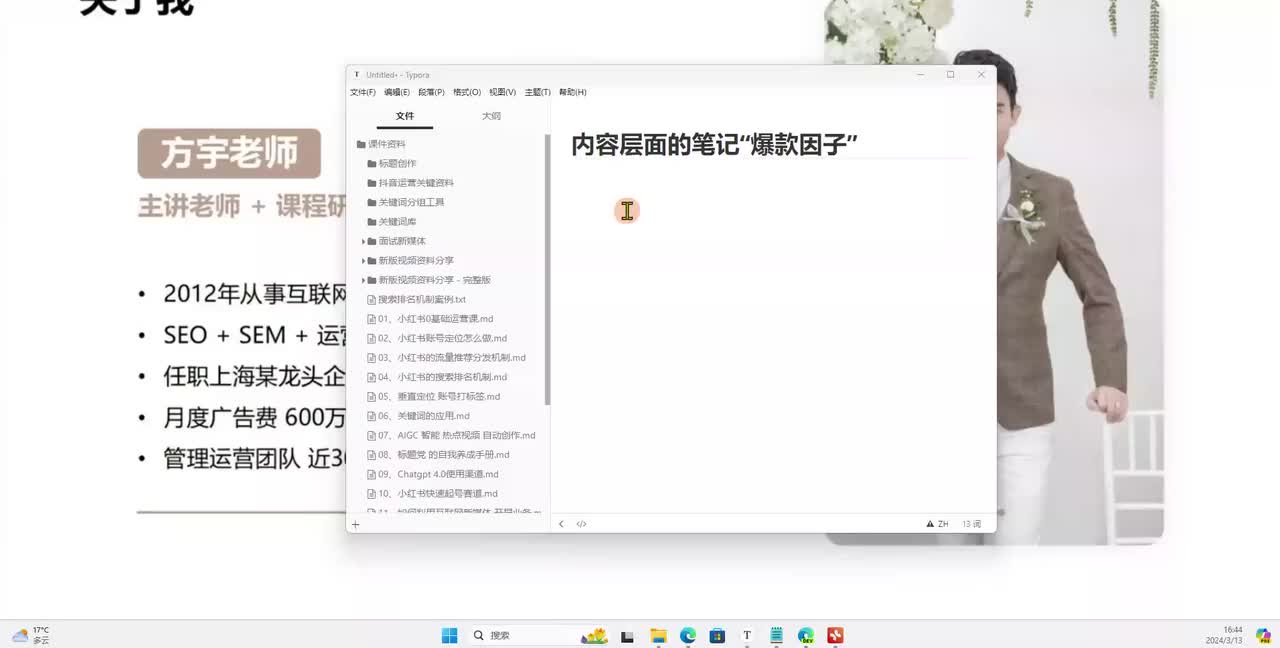Screen dimensions: 1280x648
Task: Open the 文件(F) menu
Action: pos(363,92)
